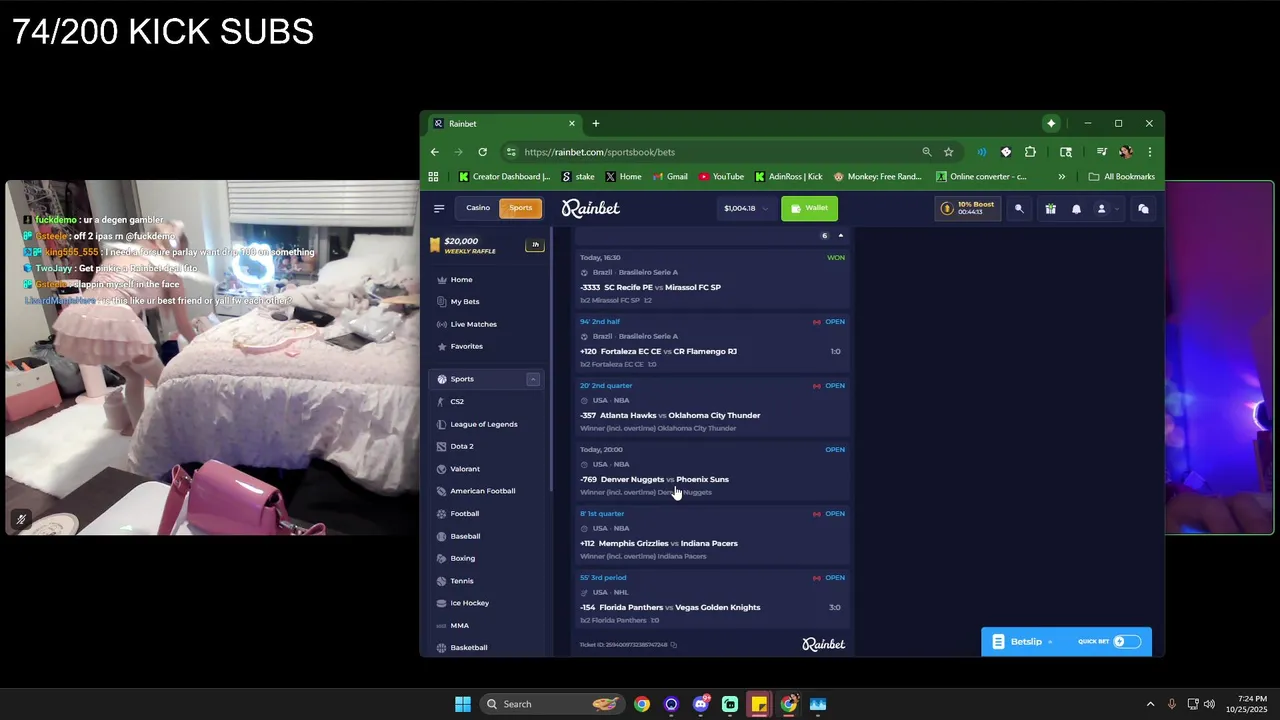
Task: Select Basketball in sports list
Action: [x=468, y=648]
